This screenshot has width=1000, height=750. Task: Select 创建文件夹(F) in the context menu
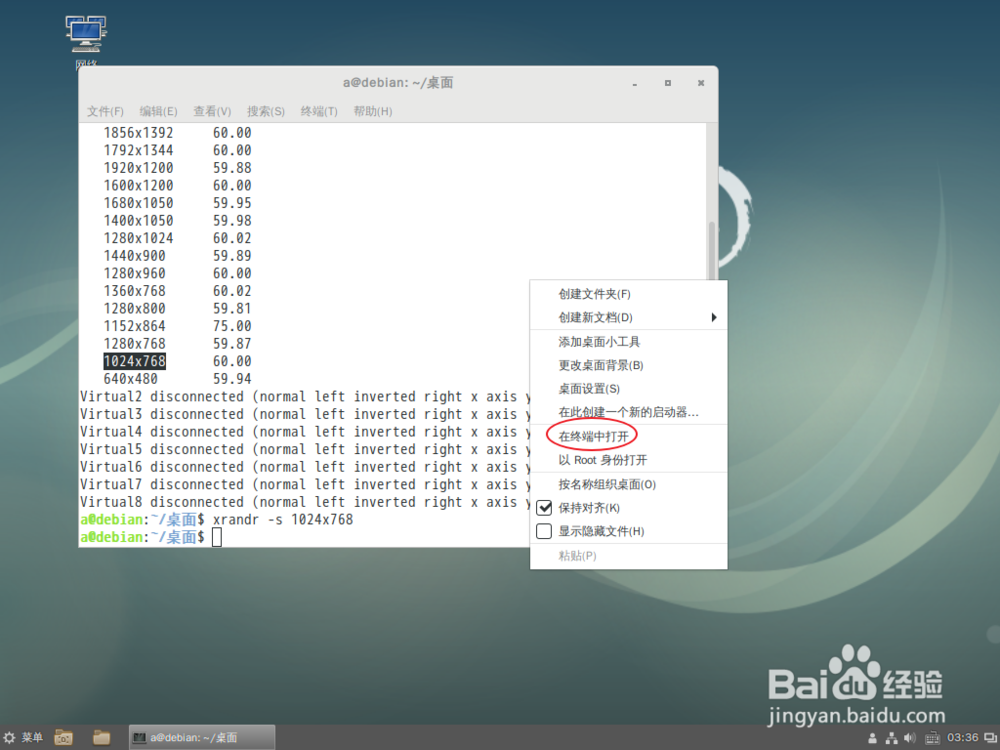pos(628,294)
